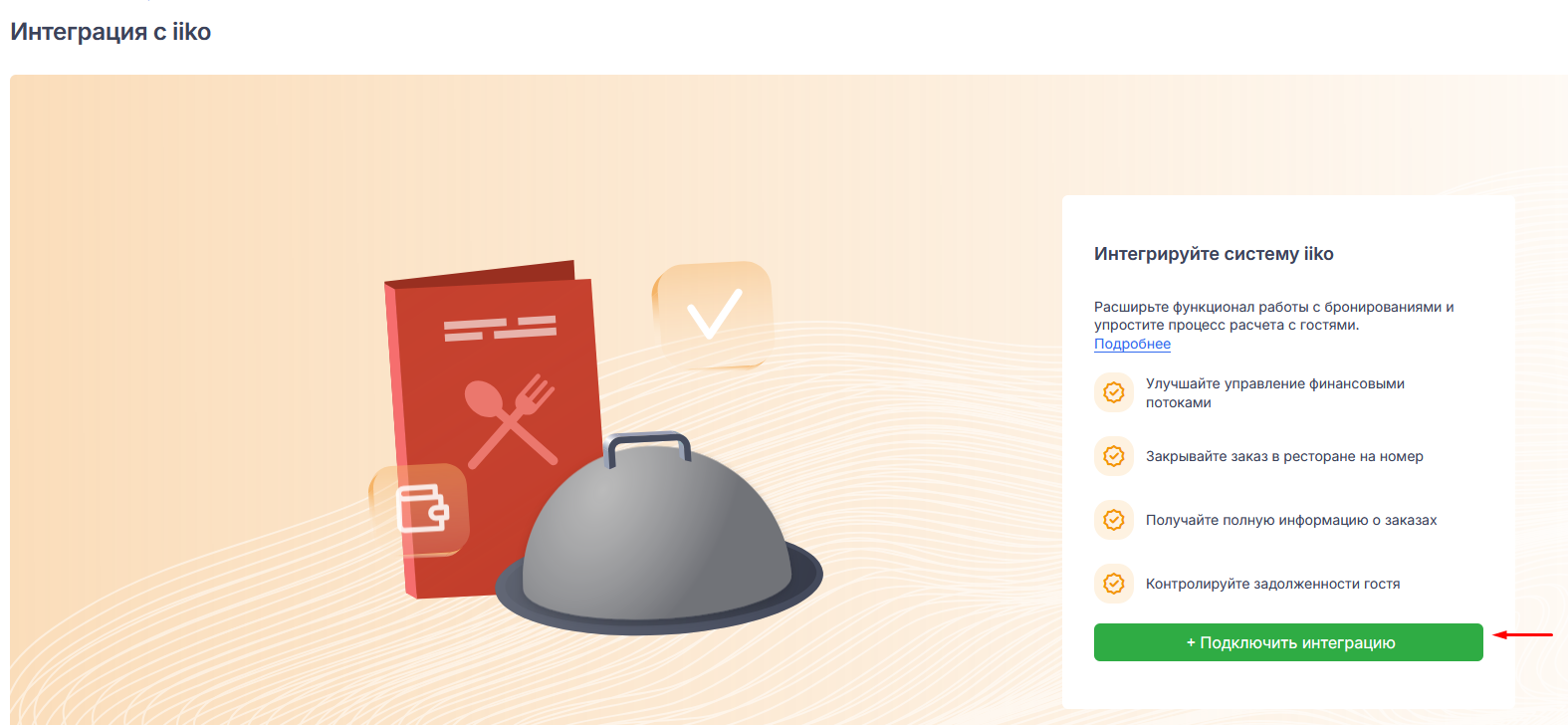Viewport: 1568px width, 725px height.
Task: Click the Получайте полную информацию о заказах text
Action: [1291, 520]
